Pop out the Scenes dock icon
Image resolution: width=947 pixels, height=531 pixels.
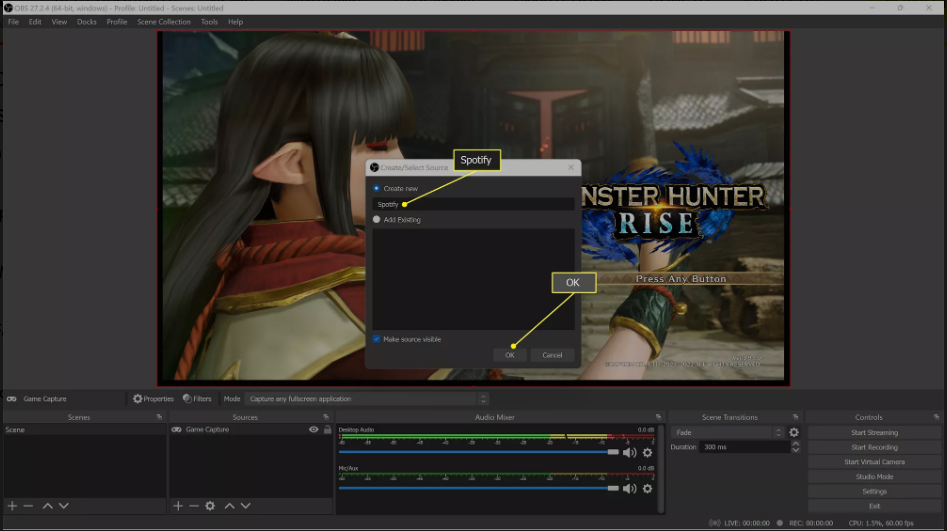(159, 417)
